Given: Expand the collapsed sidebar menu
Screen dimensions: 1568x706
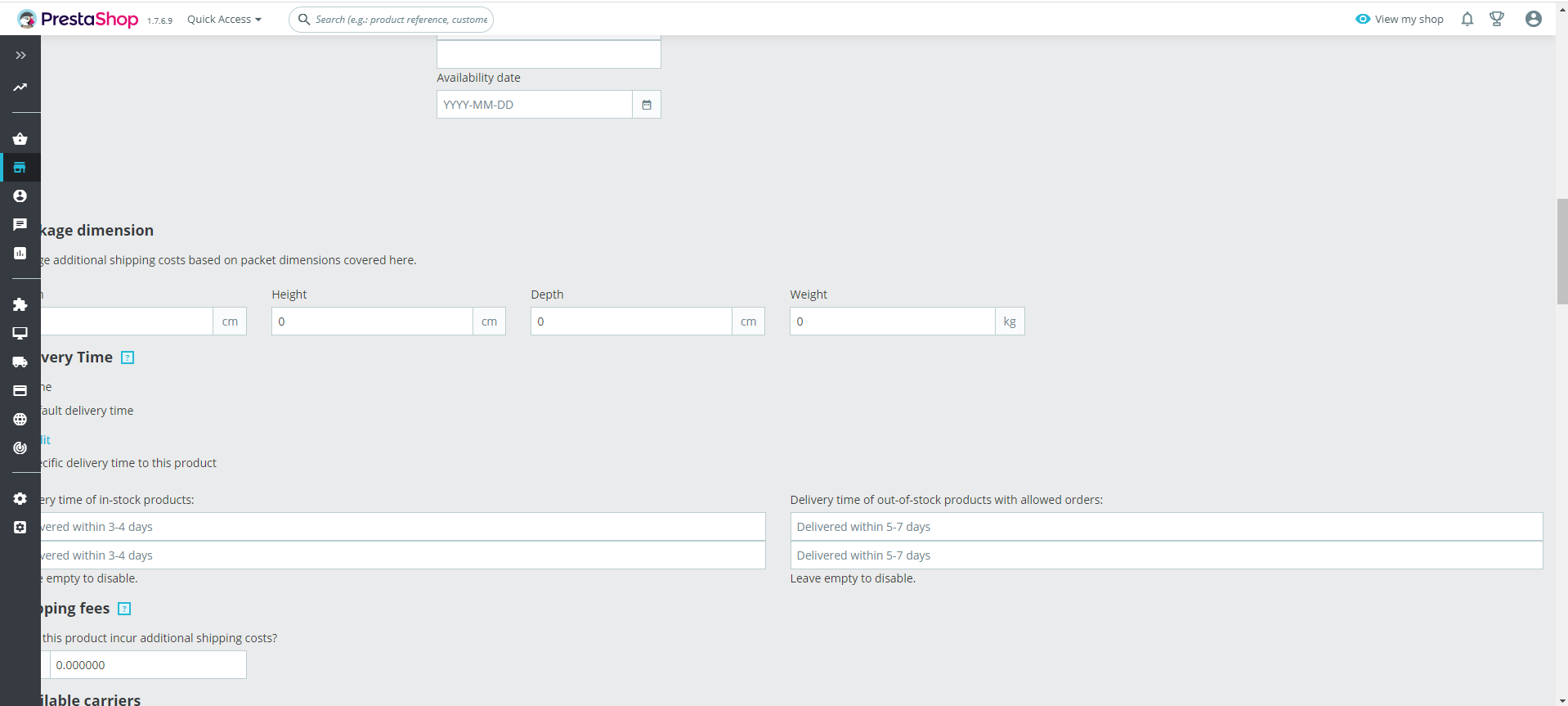Looking at the screenshot, I should point(20,56).
